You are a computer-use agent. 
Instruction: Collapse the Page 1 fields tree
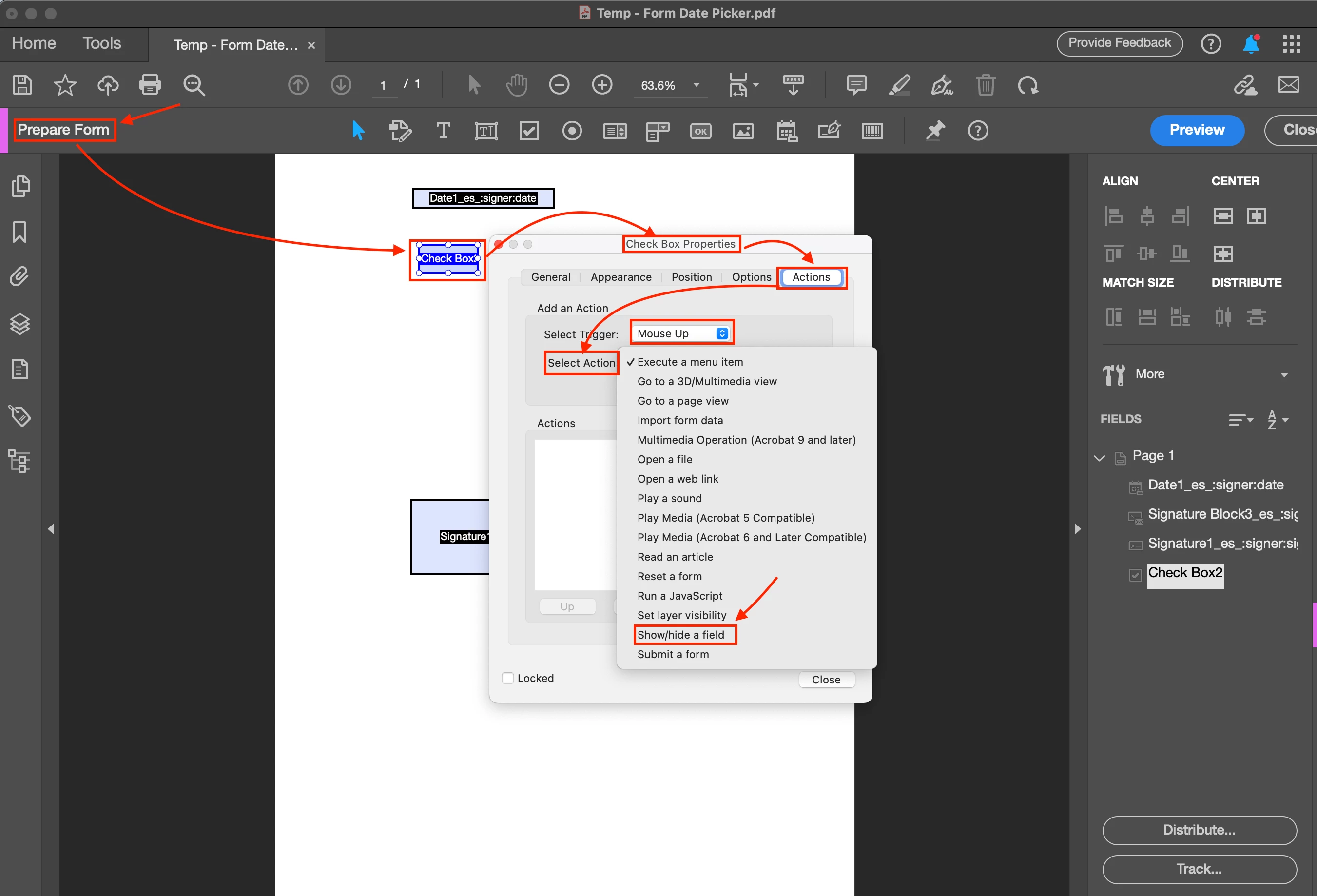click(1100, 457)
